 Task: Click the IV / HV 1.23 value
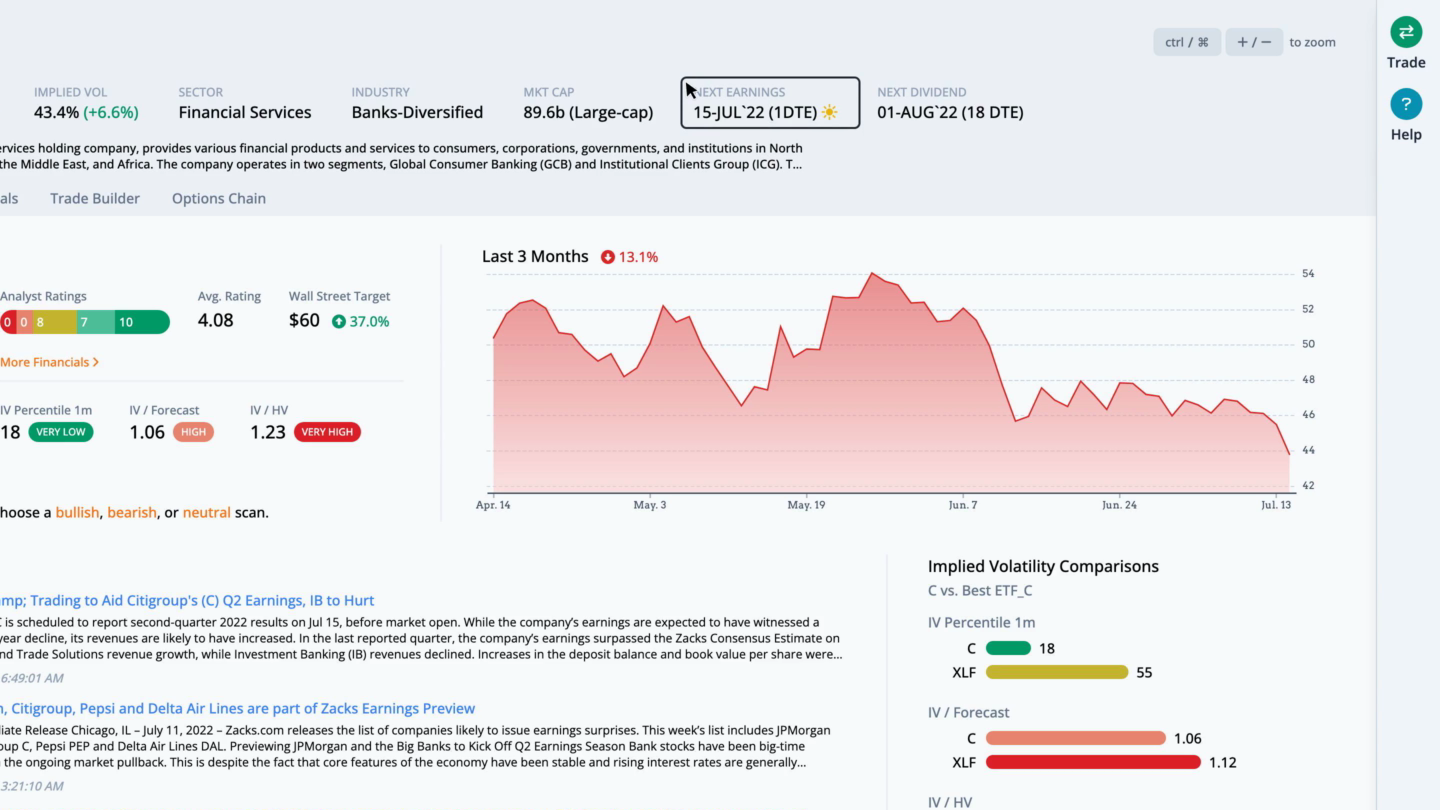(x=268, y=432)
